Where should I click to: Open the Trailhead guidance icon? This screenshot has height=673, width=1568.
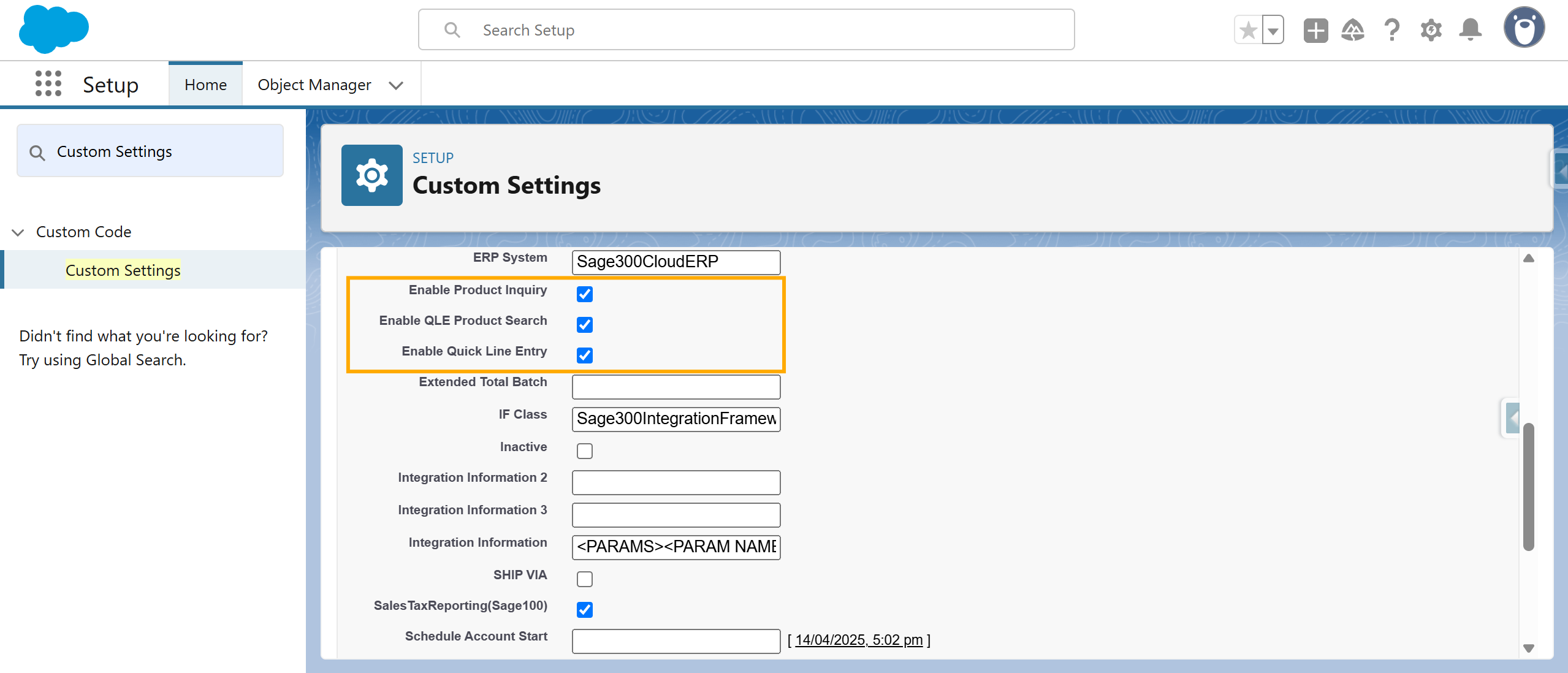pyautogui.click(x=1353, y=30)
